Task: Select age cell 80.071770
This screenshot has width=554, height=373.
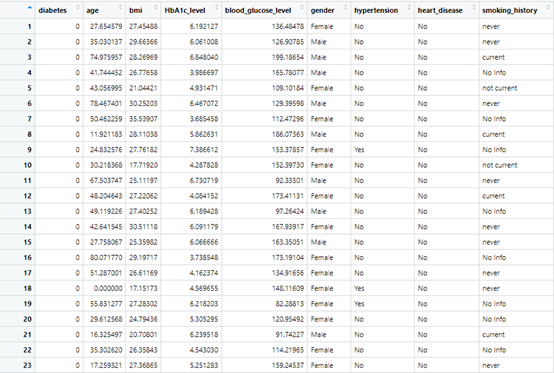Action: [106, 257]
